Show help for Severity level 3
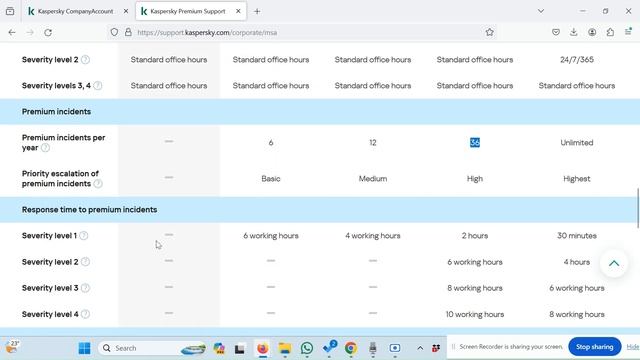Screen dimensions: 640x360 click(85, 288)
